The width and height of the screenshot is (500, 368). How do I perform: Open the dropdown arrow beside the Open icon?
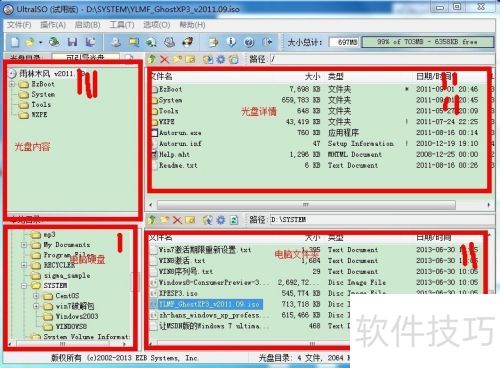(x=41, y=42)
